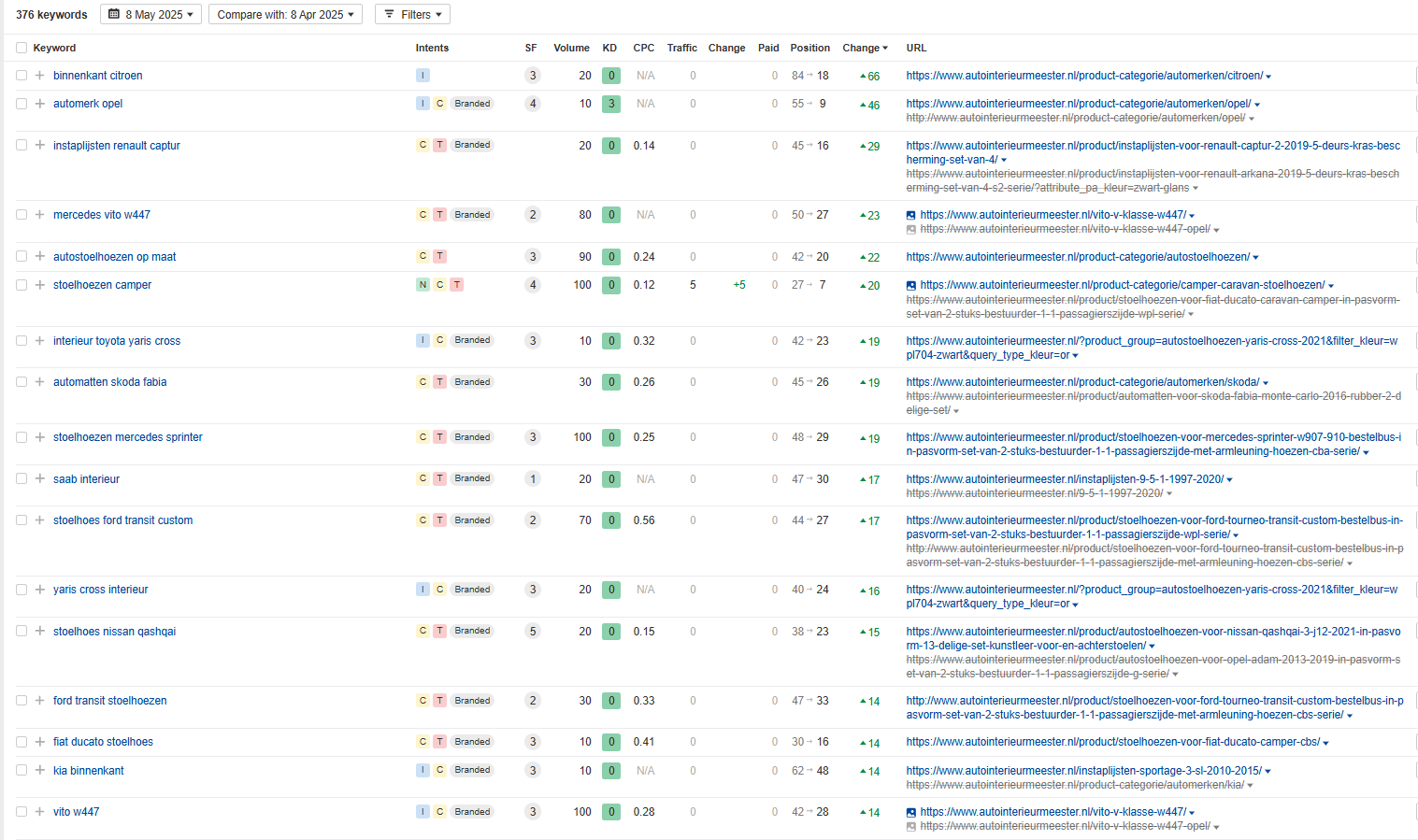
Task: Click the plus icon beside stoelhoezen camper
Action: pyautogui.click(x=39, y=285)
